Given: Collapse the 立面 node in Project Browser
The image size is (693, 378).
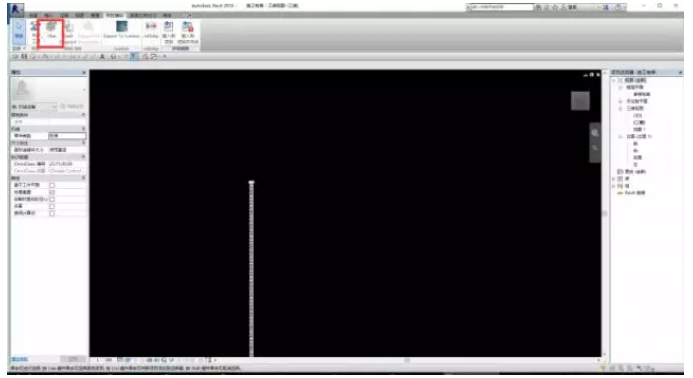Looking at the screenshot, I should pos(620,137).
